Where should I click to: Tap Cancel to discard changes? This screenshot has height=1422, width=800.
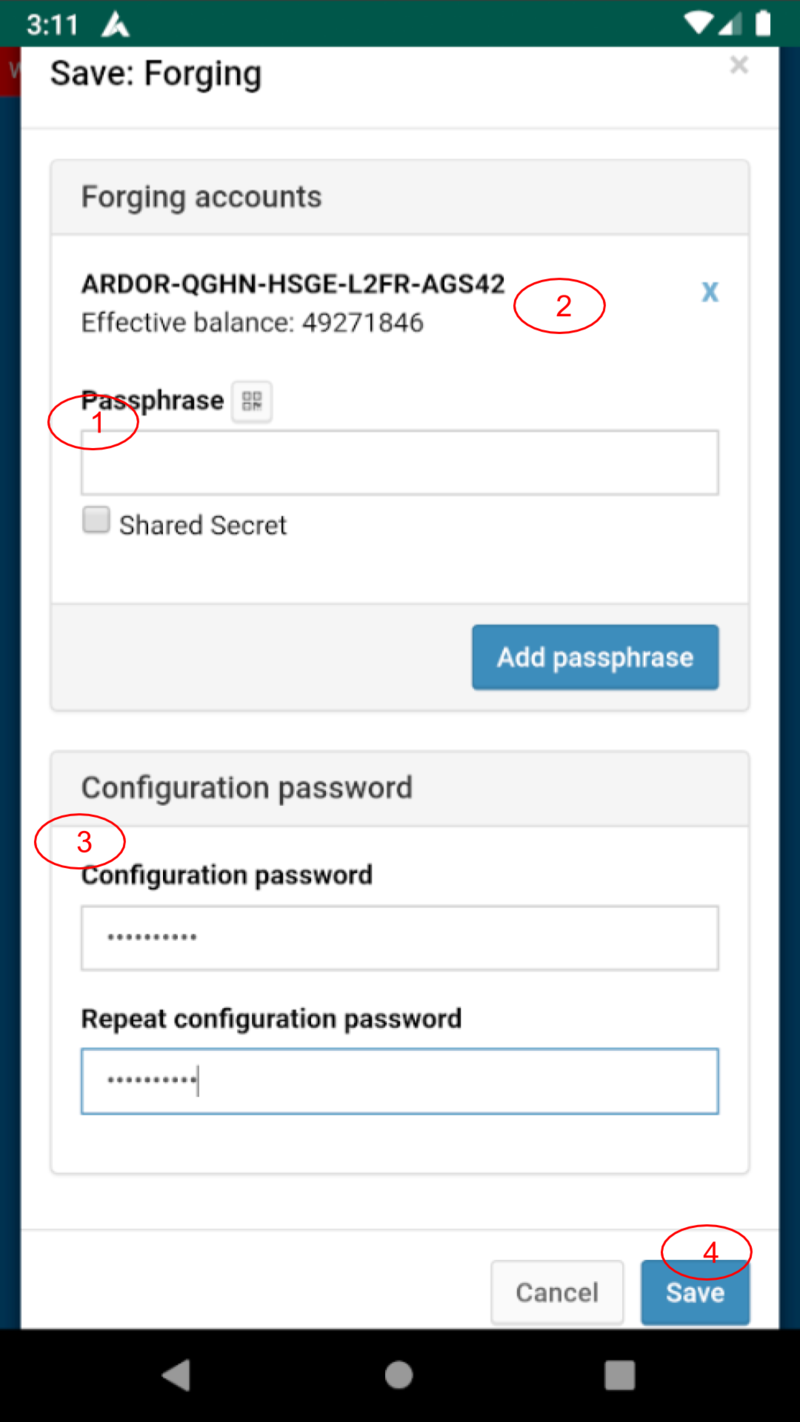[x=557, y=1292]
